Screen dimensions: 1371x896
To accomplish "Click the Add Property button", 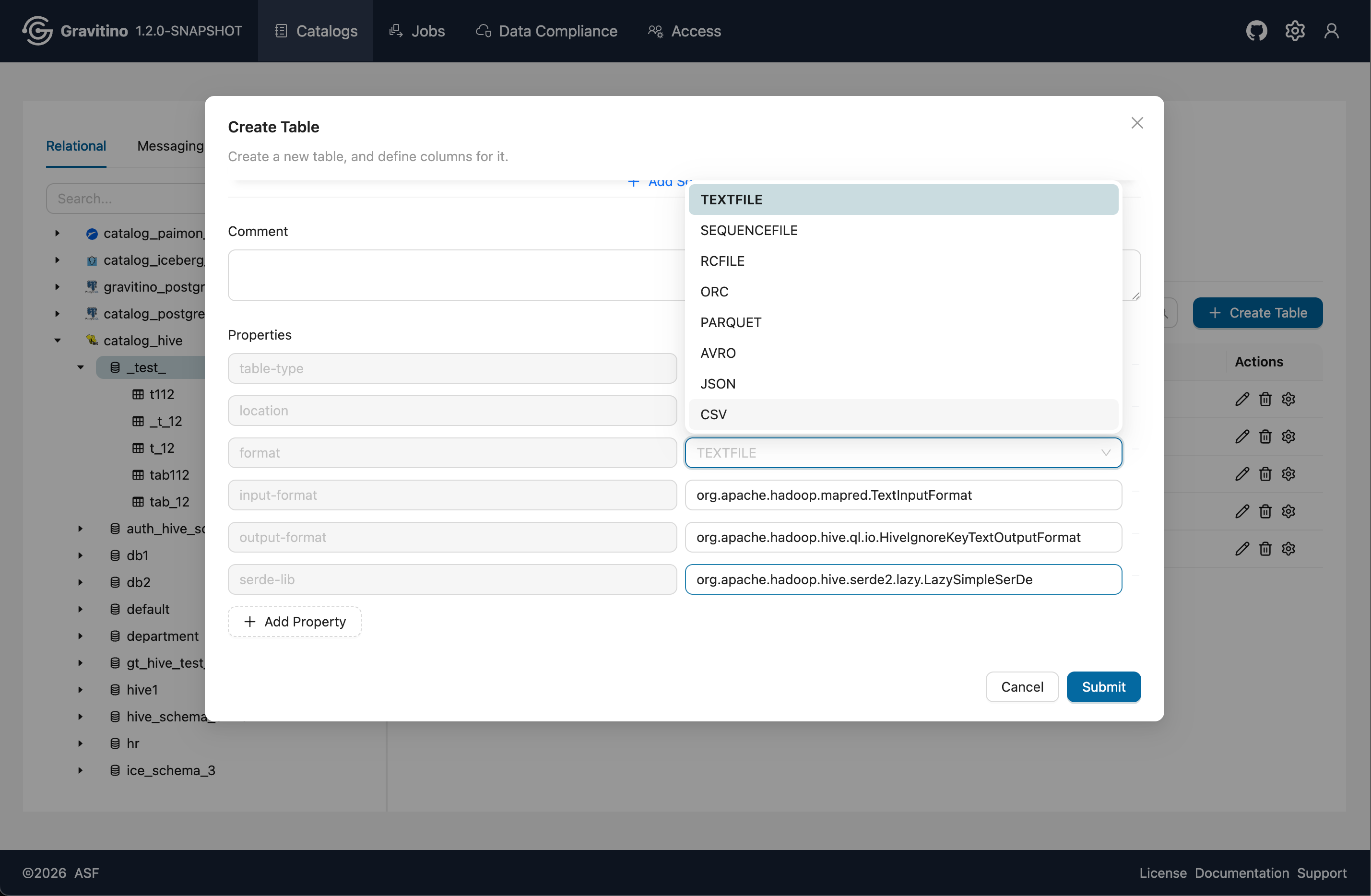I will click(295, 622).
